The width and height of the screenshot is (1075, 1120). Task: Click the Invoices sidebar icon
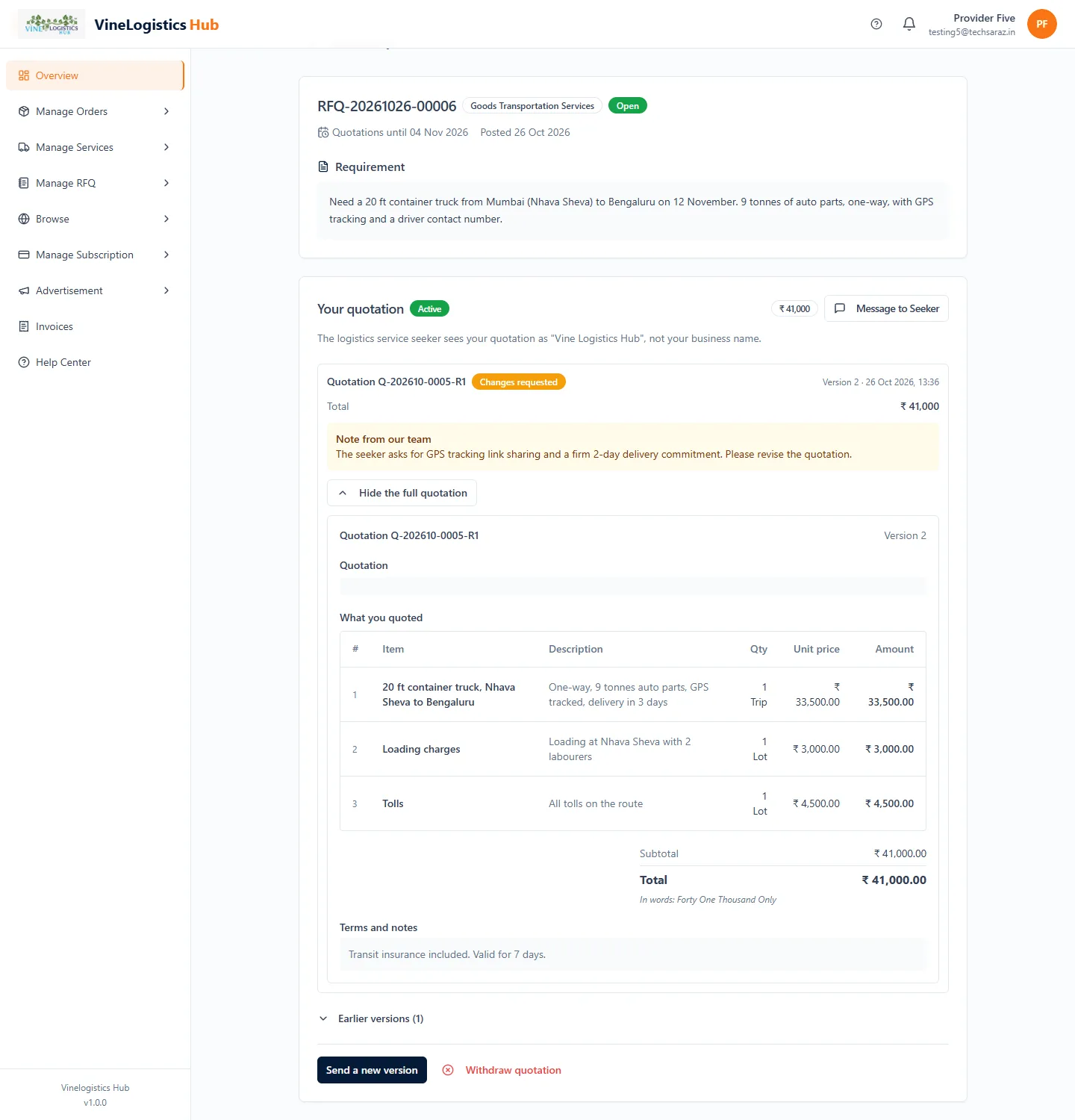tap(24, 326)
